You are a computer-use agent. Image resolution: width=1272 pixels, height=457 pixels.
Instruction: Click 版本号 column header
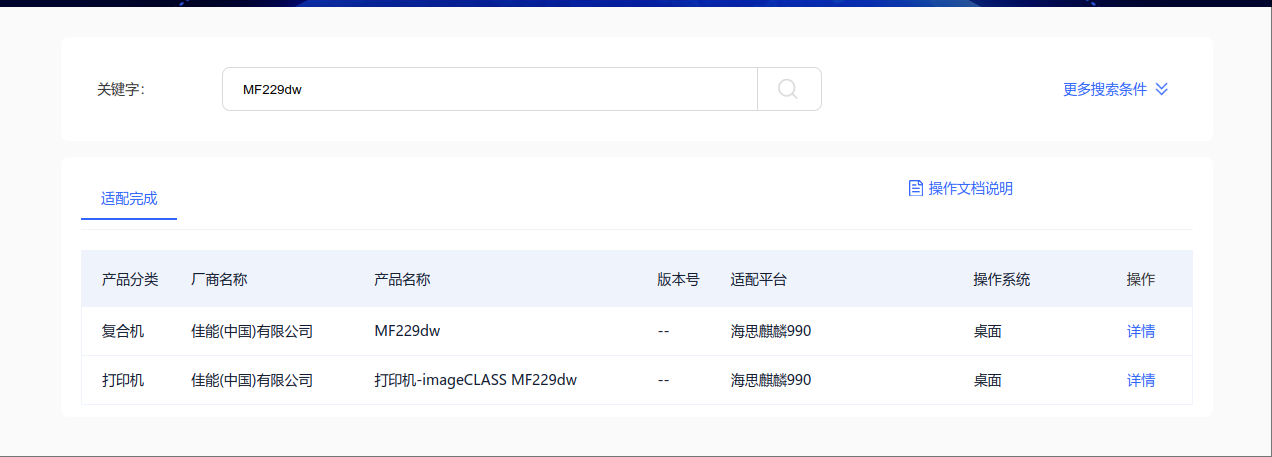point(678,279)
